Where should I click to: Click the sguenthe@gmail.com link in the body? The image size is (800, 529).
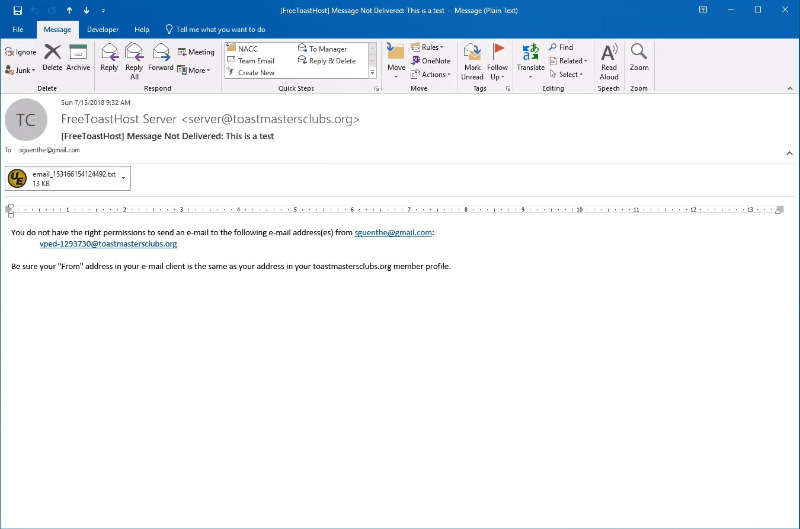(x=393, y=233)
